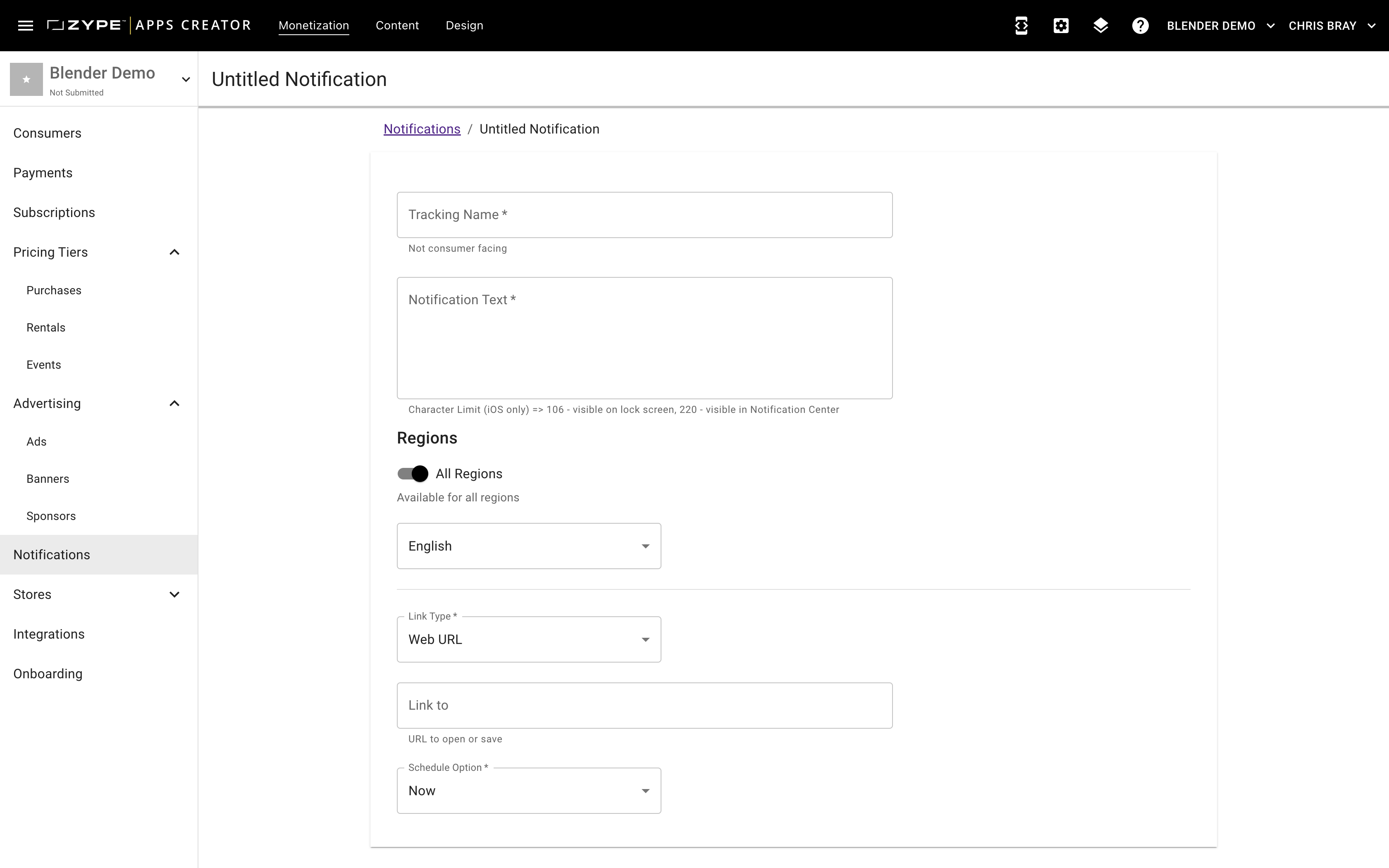This screenshot has height=868, width=1389.
Task: Switch to the Monetization tab
Action: coord(313,25)
